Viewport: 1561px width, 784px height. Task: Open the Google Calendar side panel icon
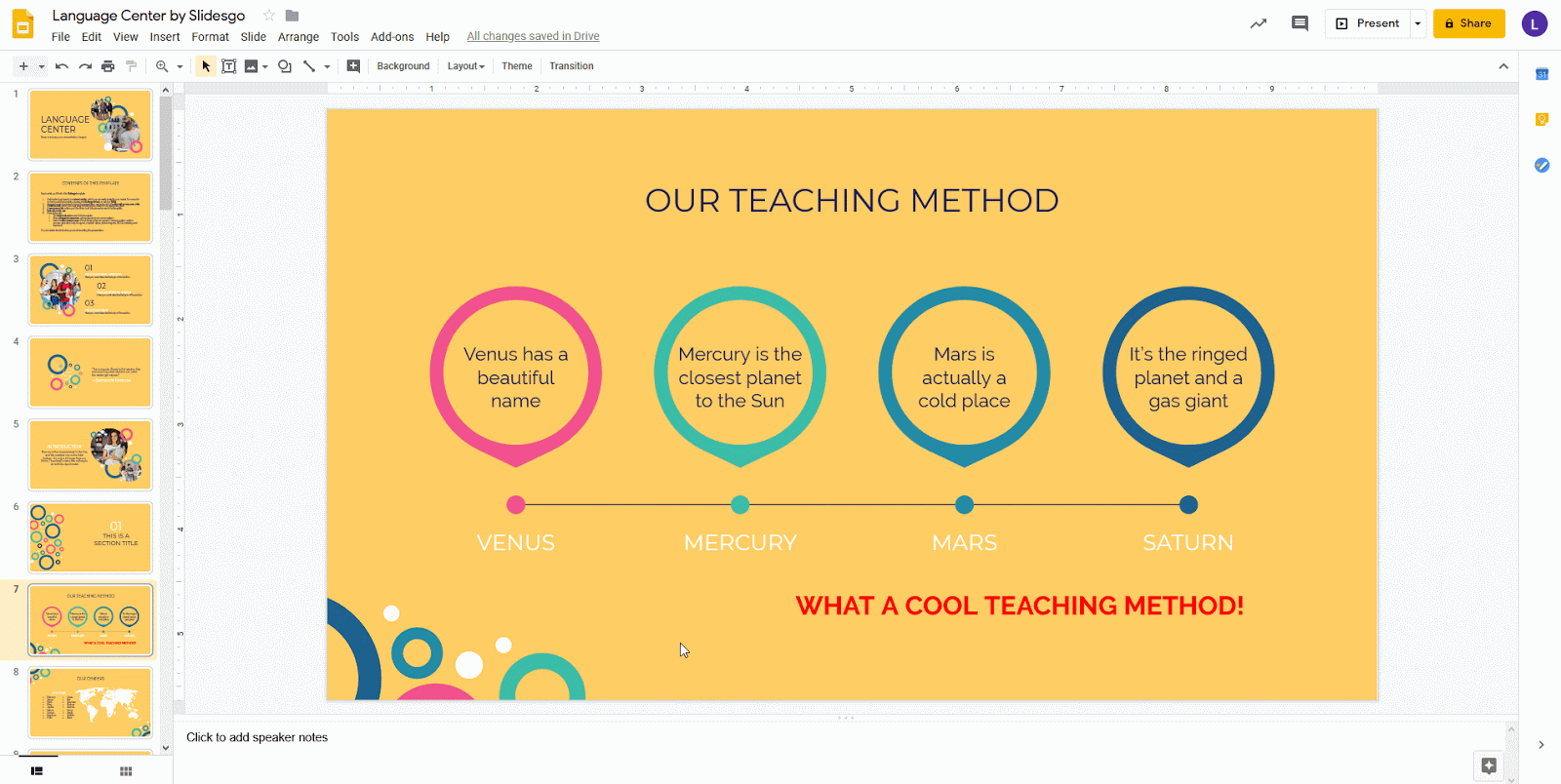(1541, 74)
